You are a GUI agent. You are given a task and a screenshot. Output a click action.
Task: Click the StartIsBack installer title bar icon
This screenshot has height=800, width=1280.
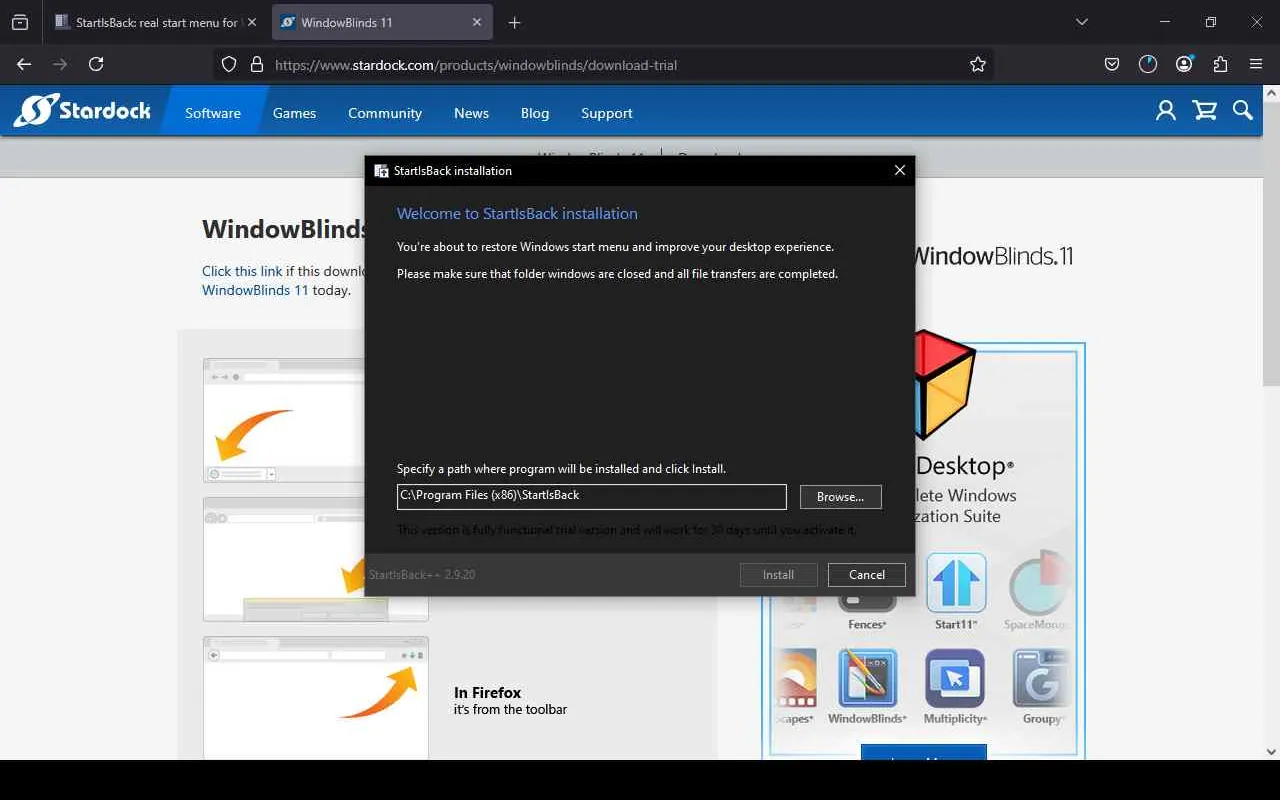tap(381, 171)
